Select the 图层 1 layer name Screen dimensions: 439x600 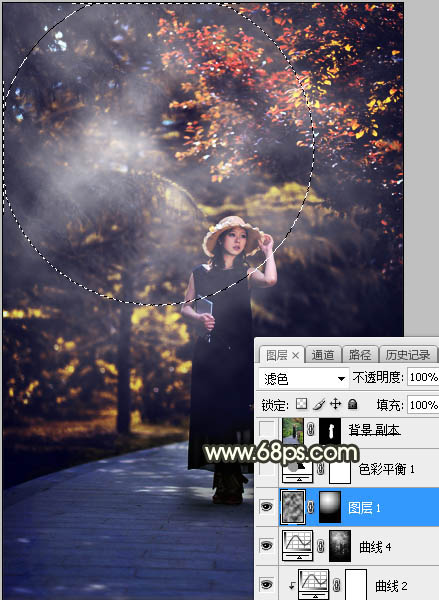click(x=364, y=508)
